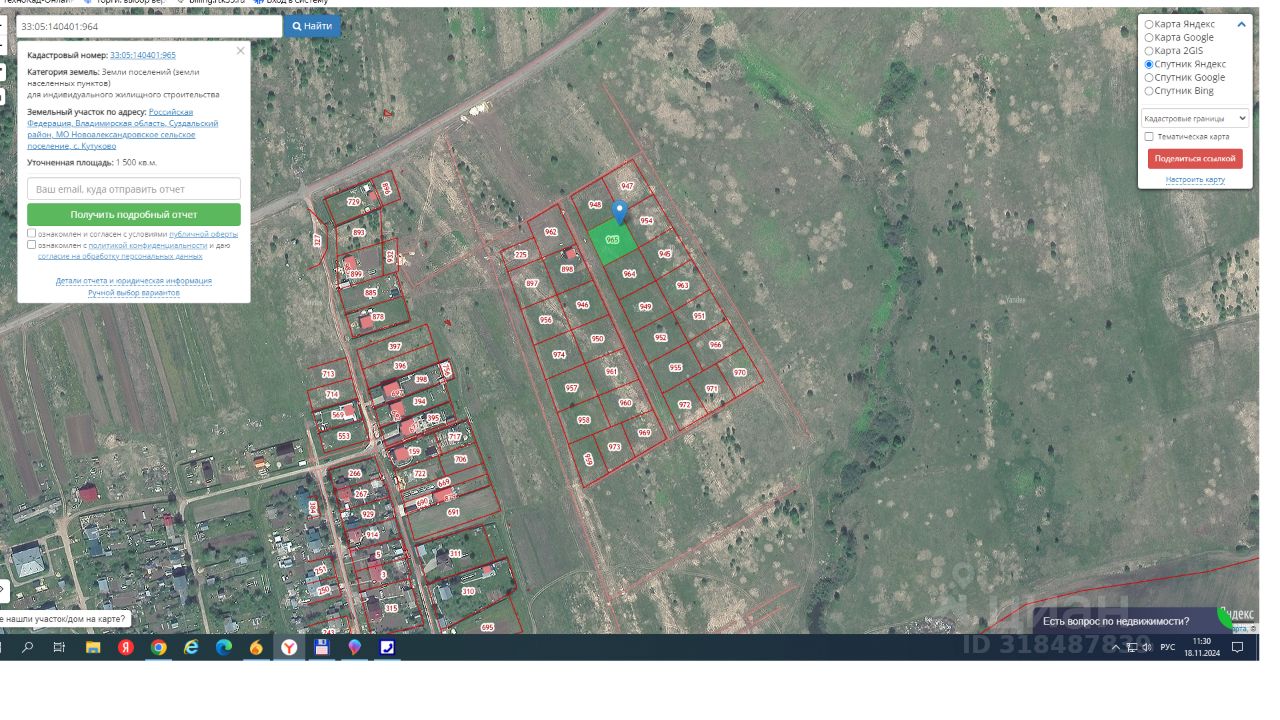The image size is (1280, 720).
Task: Select Карта 2GIS map layer
Action: [x=1149, y=50]
